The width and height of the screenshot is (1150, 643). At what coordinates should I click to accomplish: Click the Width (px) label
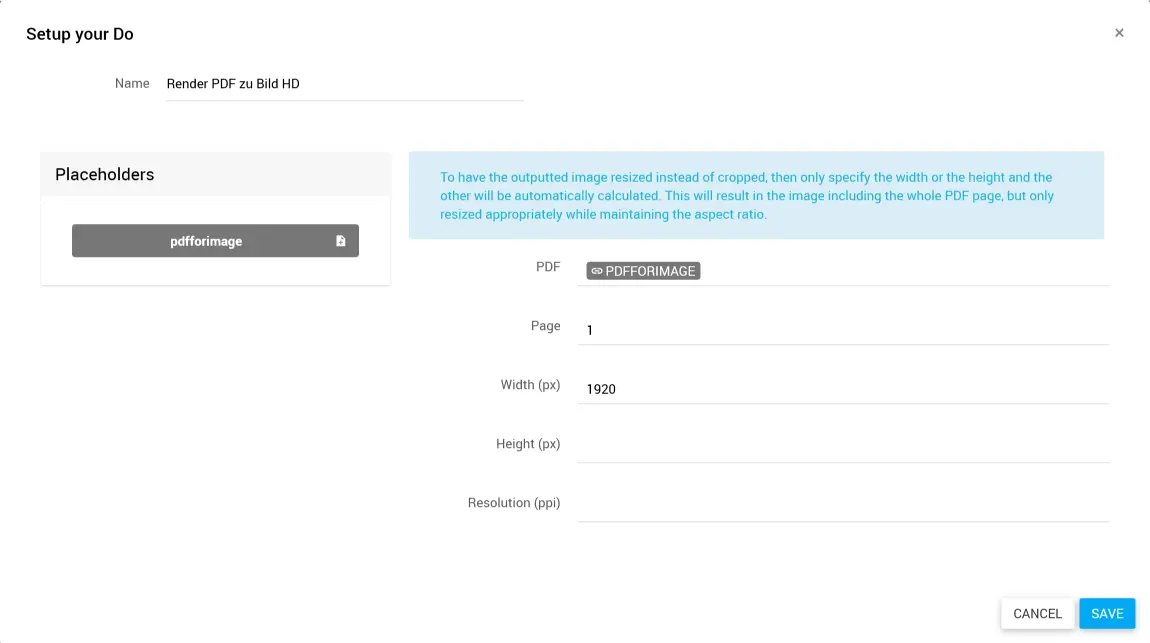coord(530,385)
